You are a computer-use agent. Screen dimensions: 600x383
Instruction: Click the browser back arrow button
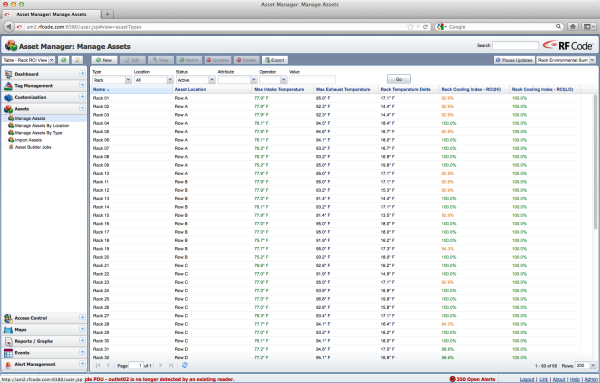pyautogui.click(x=8, y=26)
